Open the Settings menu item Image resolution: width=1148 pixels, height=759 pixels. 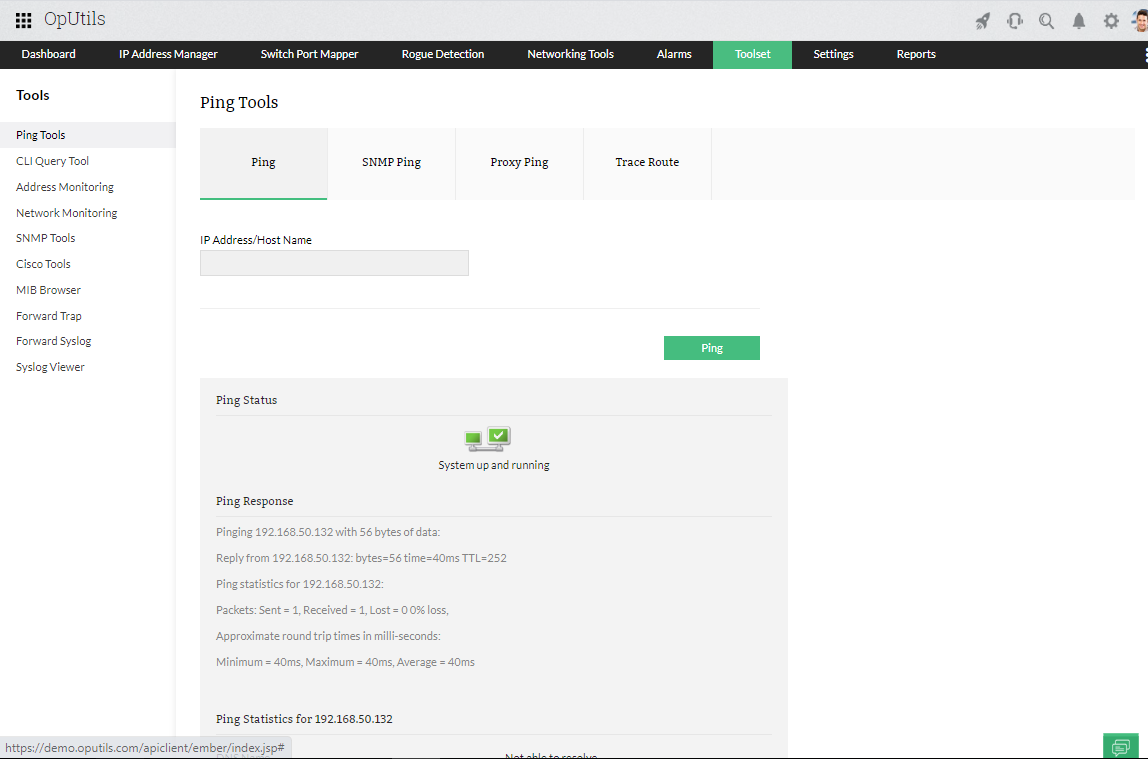833,54
